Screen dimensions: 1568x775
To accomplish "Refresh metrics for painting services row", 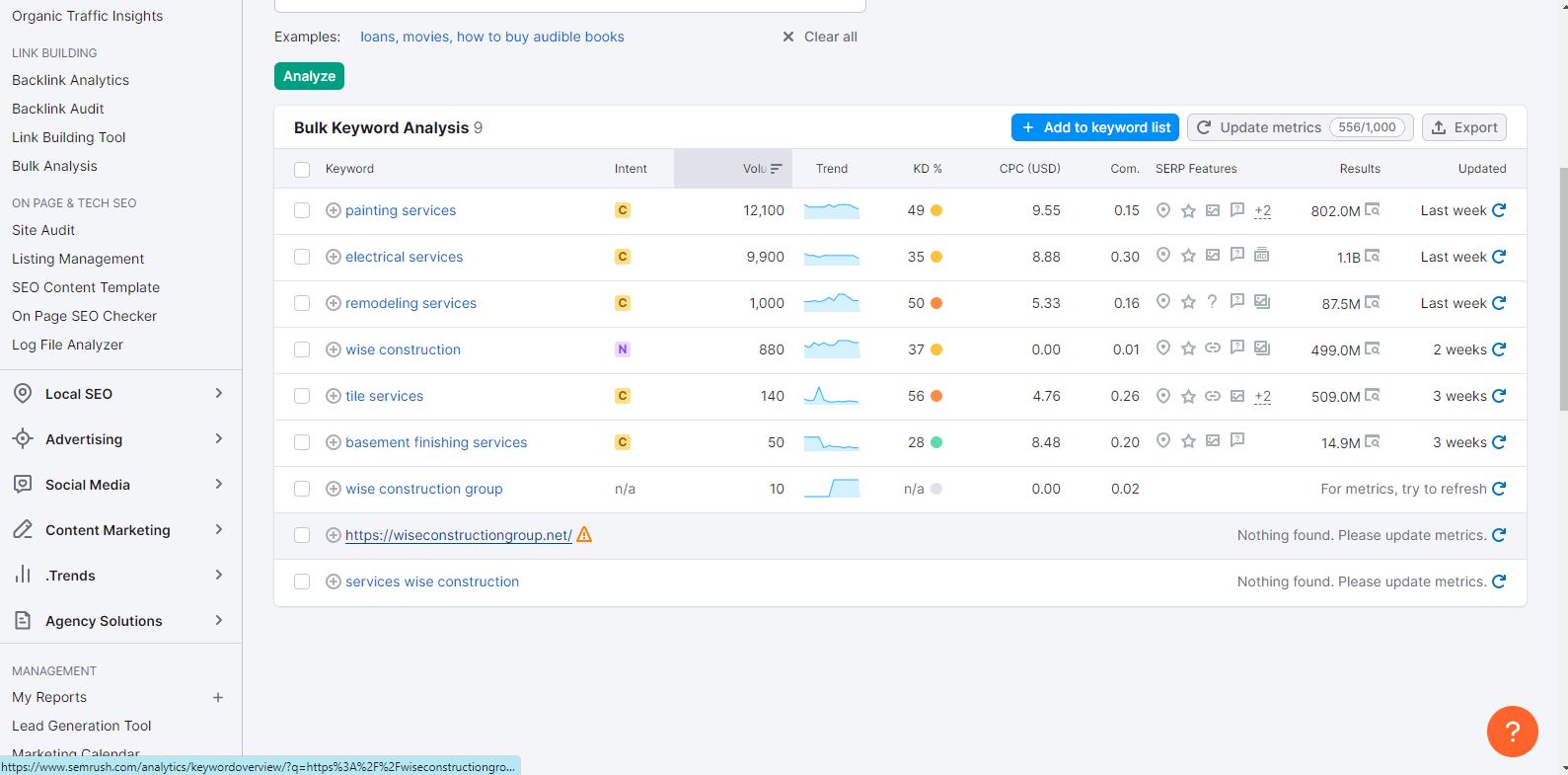I will [x=1499, y=210].
